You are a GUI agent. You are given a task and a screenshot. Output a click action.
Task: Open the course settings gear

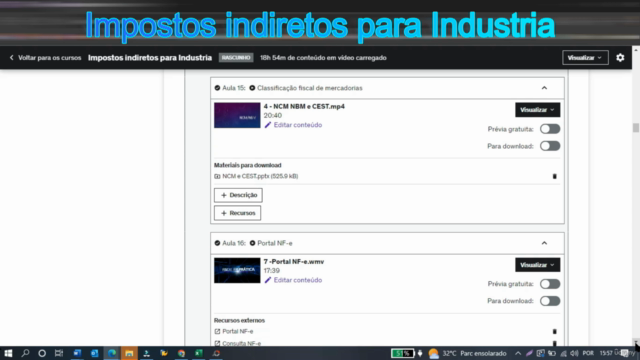tap(620, 58)
